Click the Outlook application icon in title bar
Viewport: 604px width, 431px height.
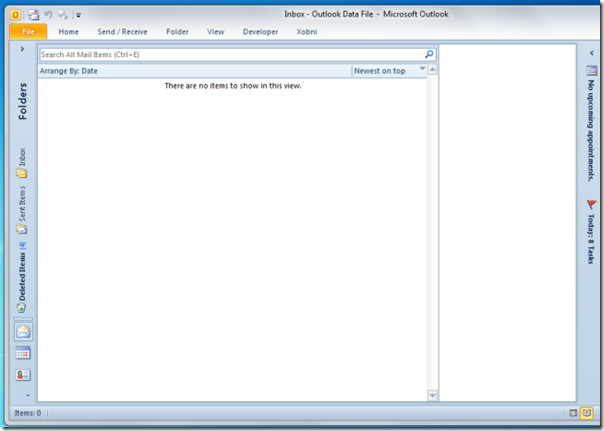[x=15, y=15]
